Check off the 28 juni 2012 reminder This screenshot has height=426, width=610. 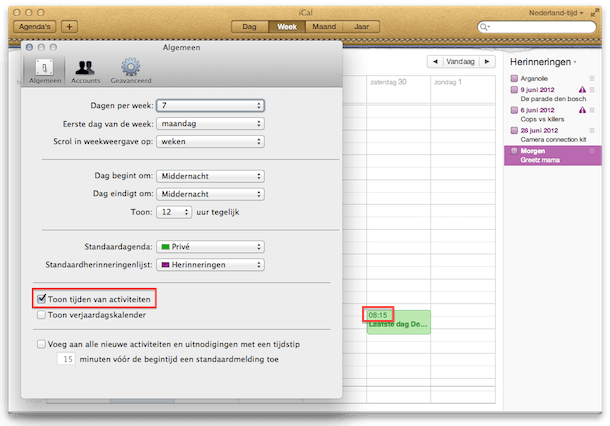pos(514,130)
